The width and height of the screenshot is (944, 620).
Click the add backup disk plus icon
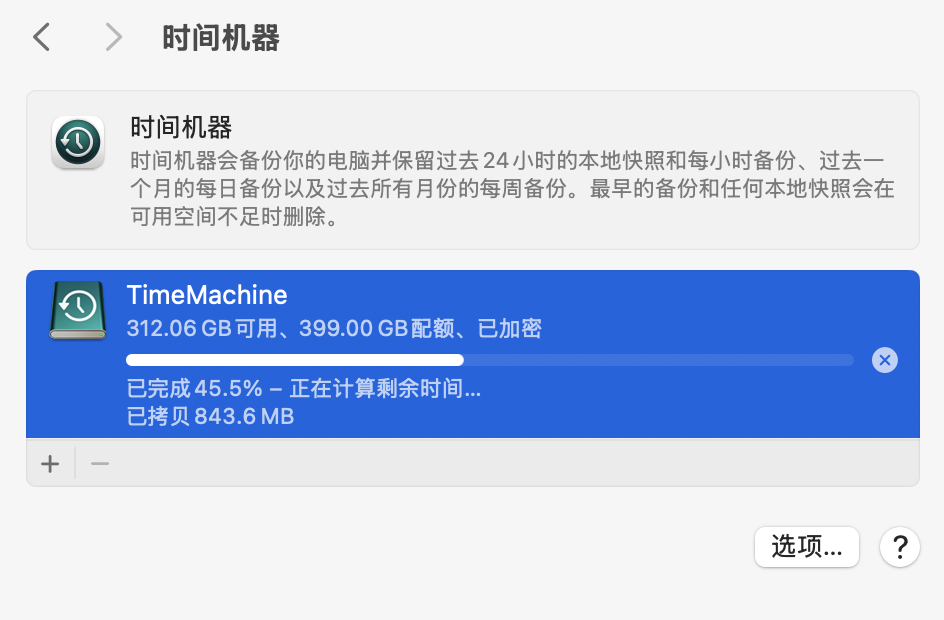49,463
